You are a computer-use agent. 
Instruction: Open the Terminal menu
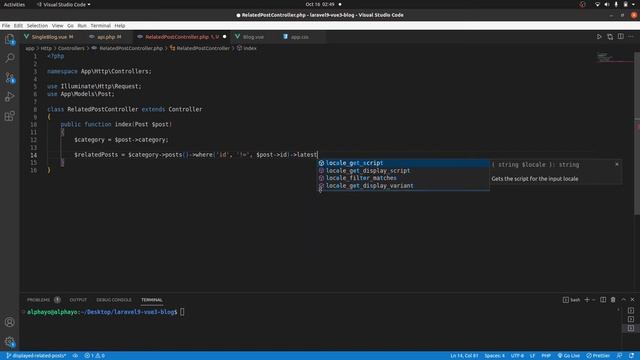point(100,25)
